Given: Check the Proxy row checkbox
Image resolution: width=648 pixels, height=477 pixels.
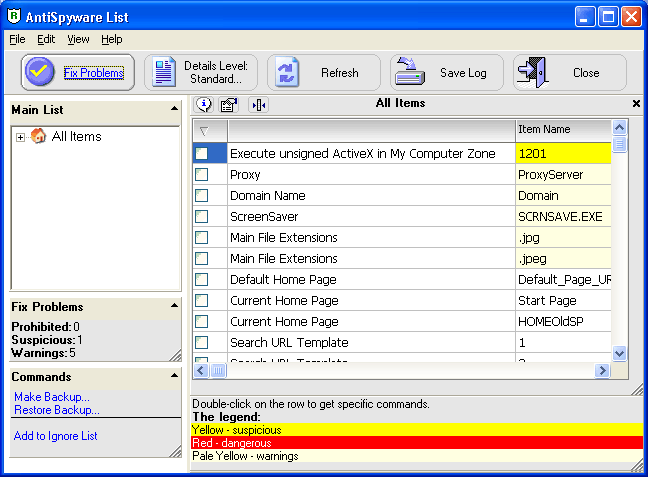Looking at the screenshot, I should 202,174.
